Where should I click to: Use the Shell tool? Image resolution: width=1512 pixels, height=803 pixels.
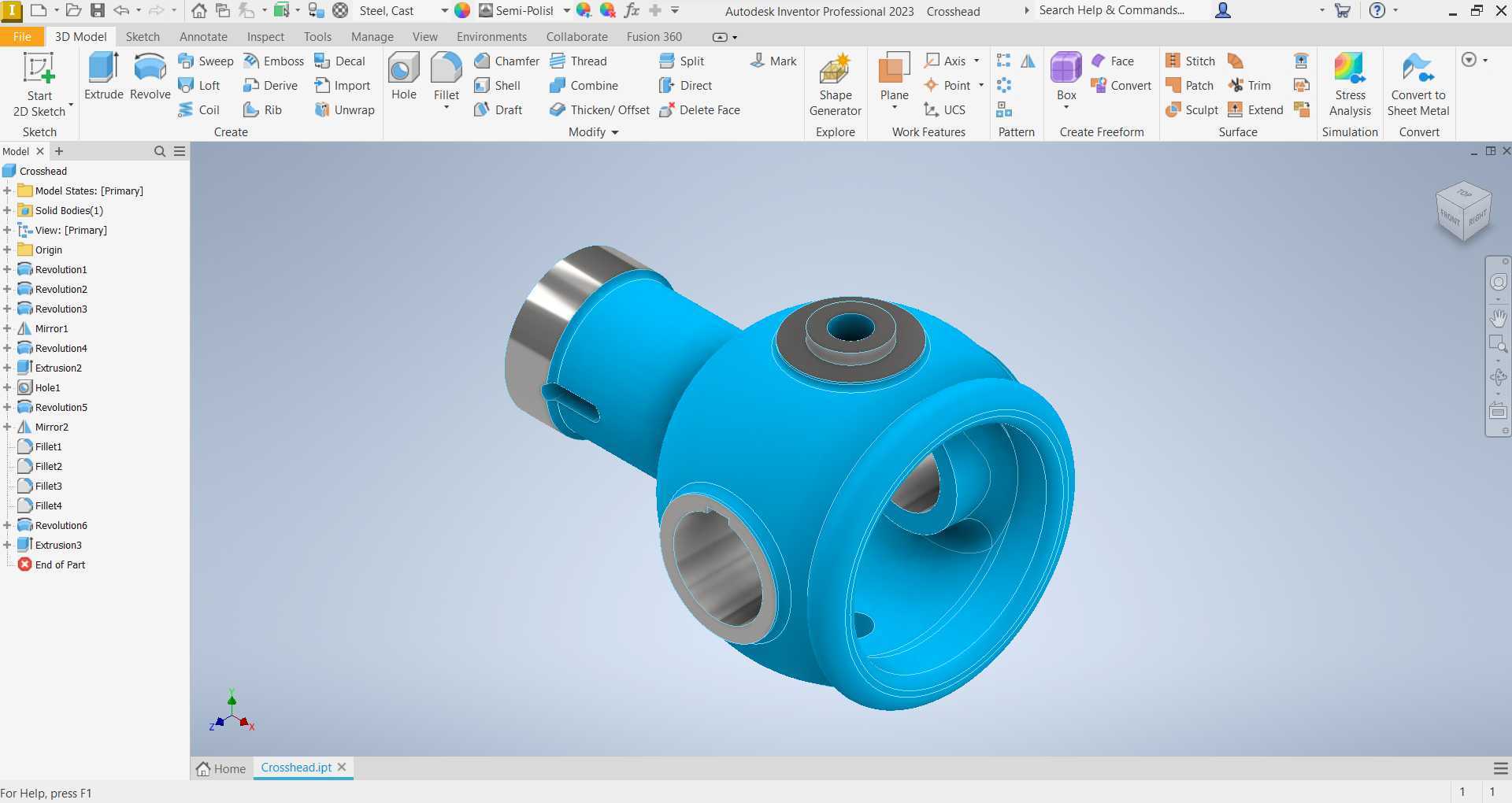click(x=498, y=85)
